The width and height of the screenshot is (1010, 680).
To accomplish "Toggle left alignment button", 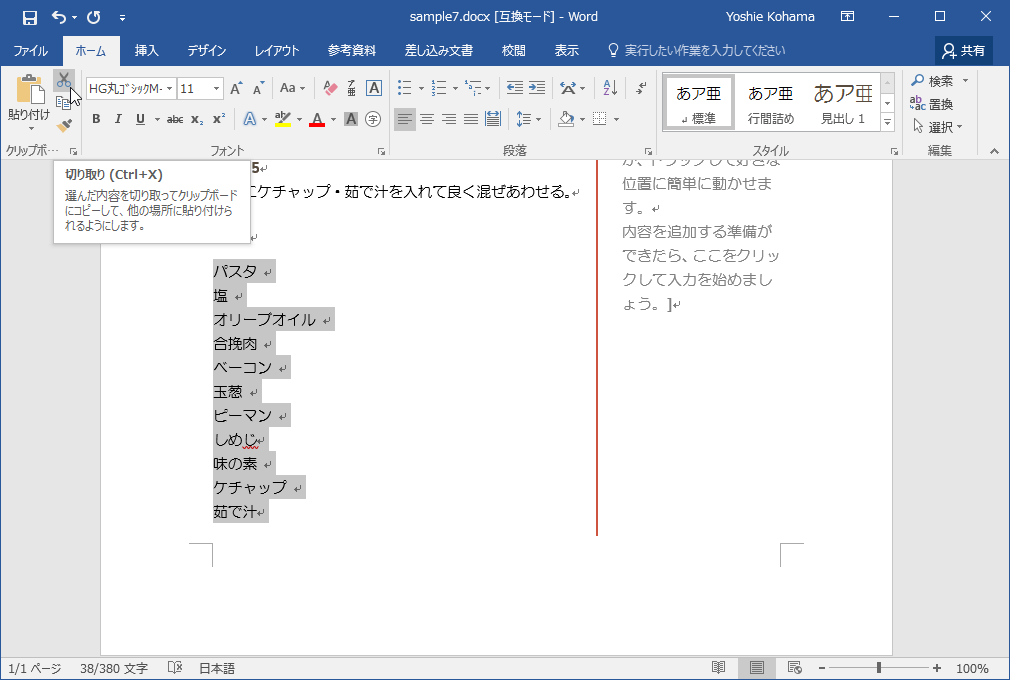I will pos(405,119).
